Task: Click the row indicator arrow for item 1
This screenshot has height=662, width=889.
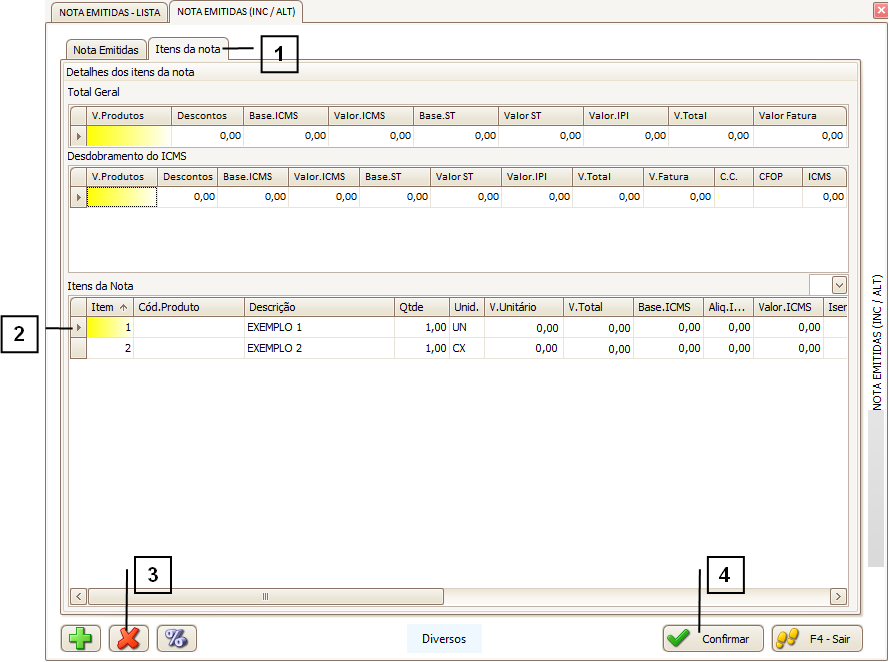Action: pos(78,328)
